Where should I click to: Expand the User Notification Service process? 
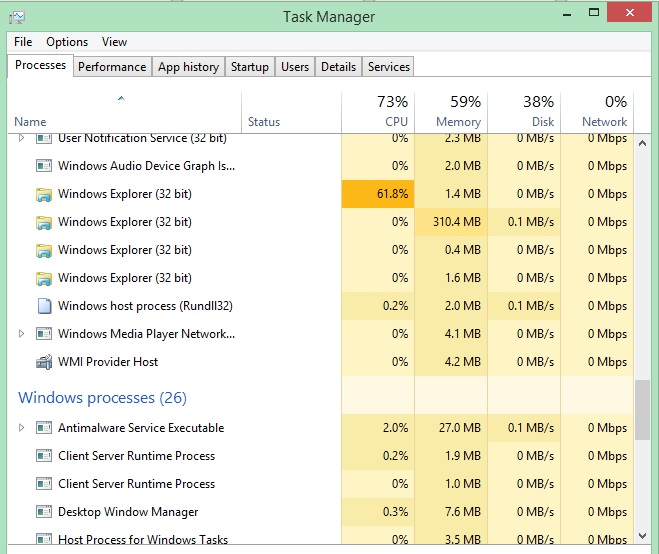pos(21,137)
